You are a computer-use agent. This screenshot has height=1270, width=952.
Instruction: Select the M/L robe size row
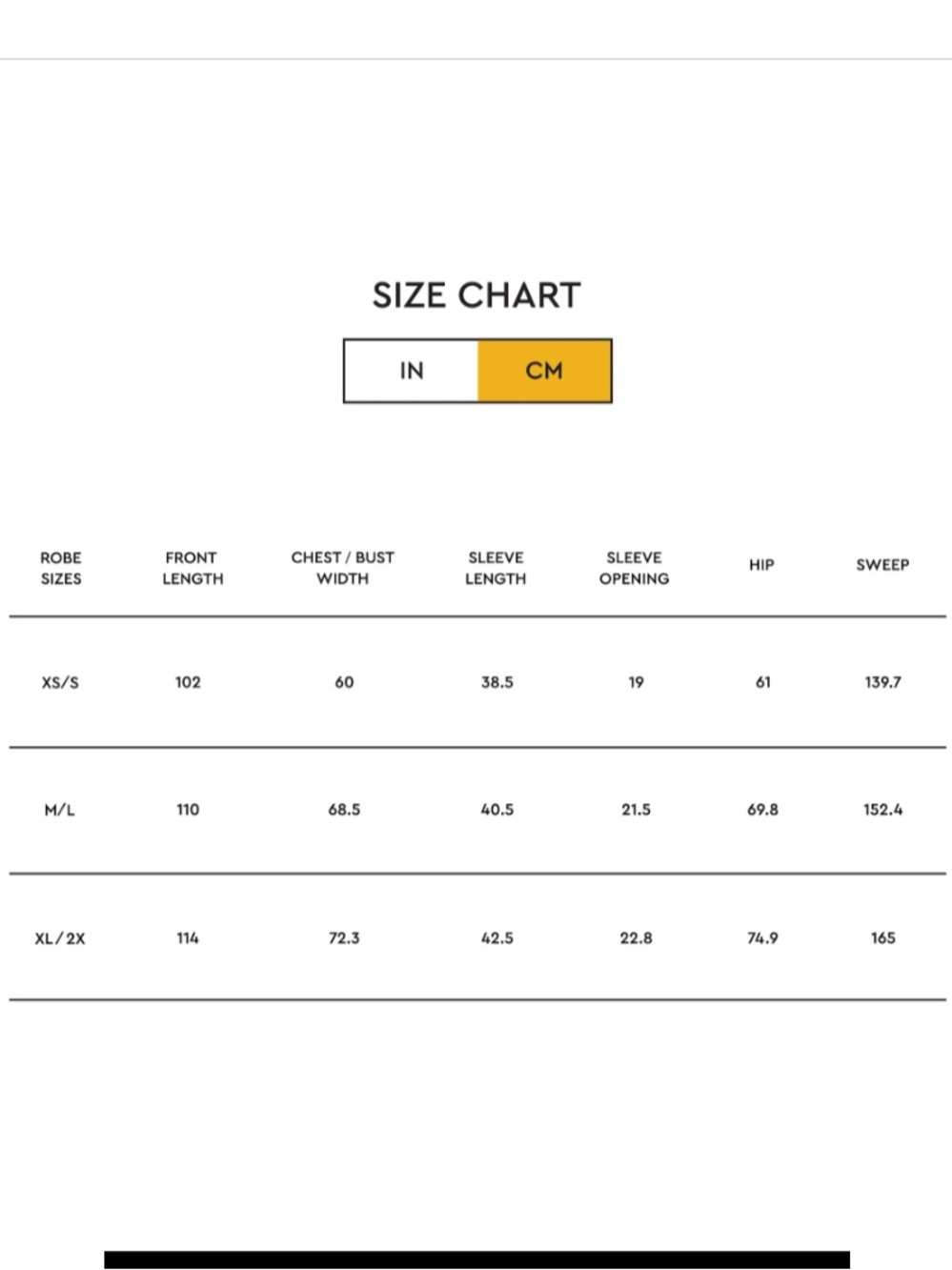(x=477, y=810)
